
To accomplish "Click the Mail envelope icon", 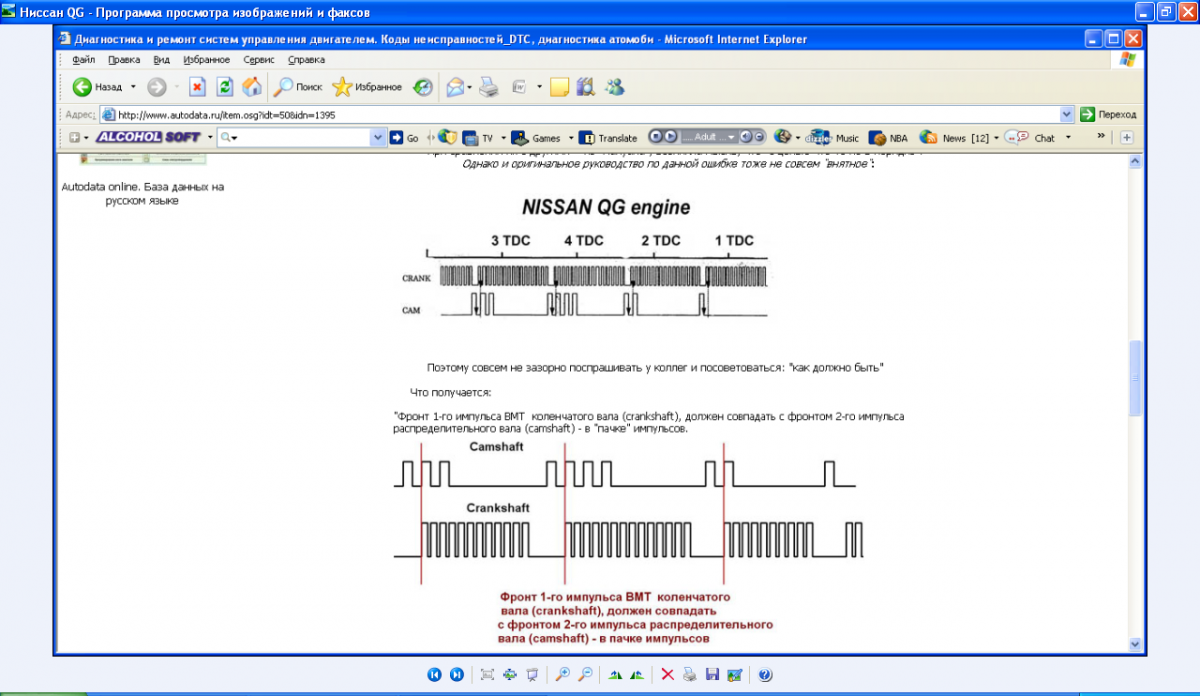I will 455,87.
